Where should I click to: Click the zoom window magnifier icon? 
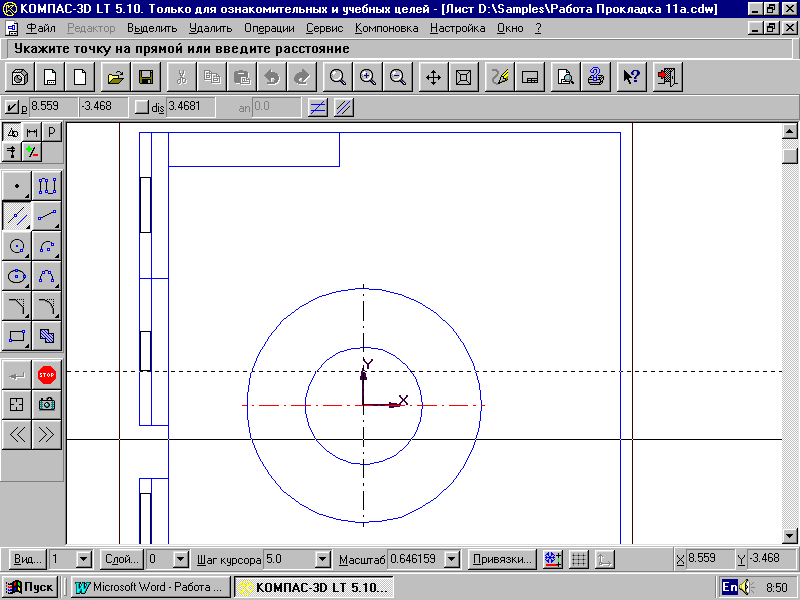[x=338, y=77]
